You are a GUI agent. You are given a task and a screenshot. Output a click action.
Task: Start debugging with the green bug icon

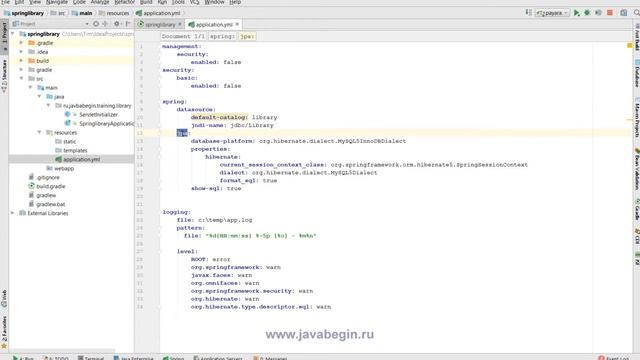587,13
